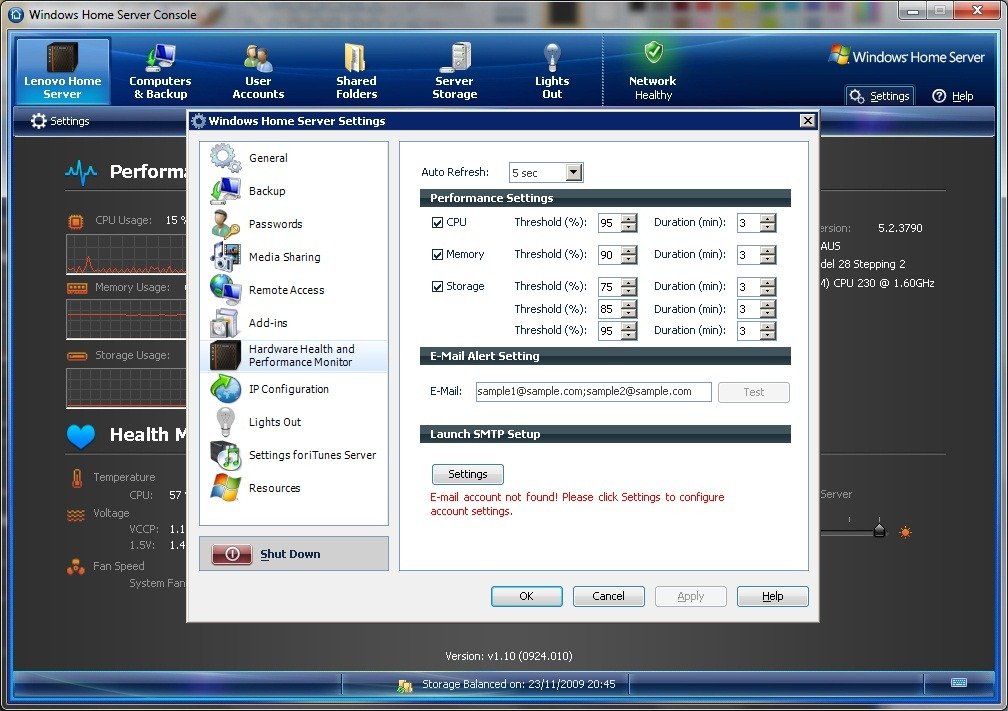Click the Fan Speed icon
Viewport: 1008px width, 711px height.
click(x=76, y=566)
